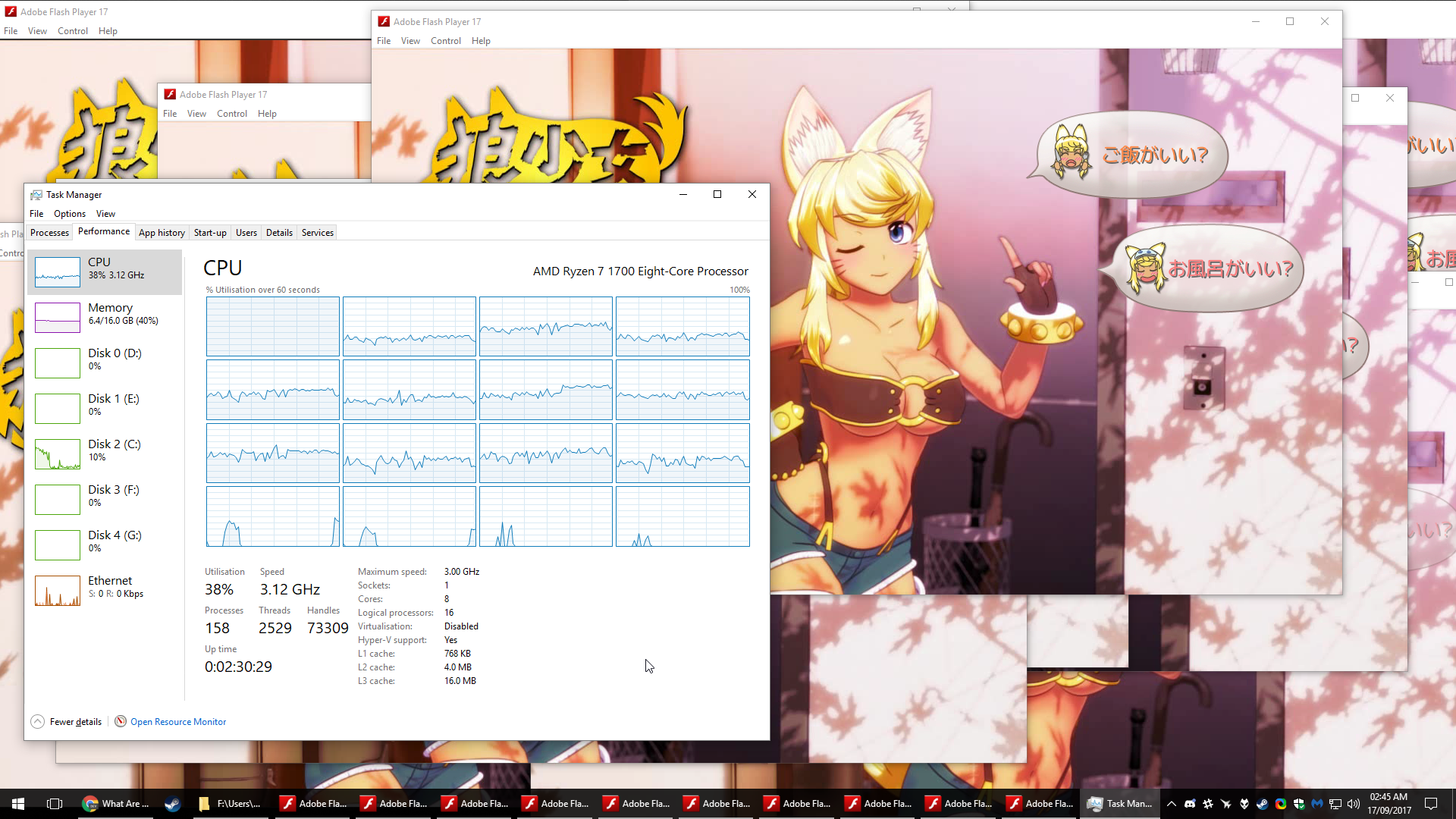
Task: Open File menu in top-left Flash Player window
Action: (11, 31)
